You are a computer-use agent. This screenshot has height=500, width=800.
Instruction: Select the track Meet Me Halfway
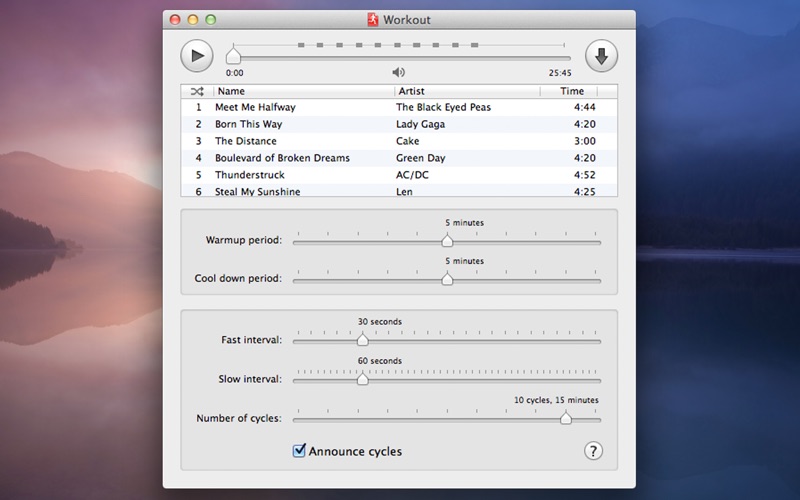[x=399, y=107]
